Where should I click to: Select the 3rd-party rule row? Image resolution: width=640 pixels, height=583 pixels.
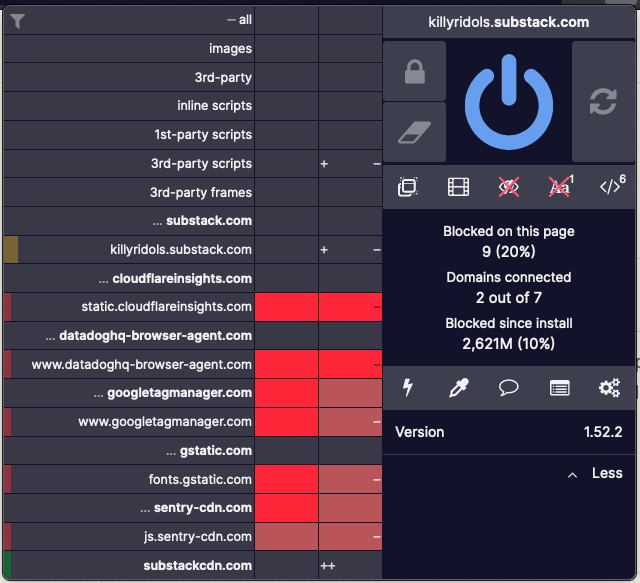point(129,77)
